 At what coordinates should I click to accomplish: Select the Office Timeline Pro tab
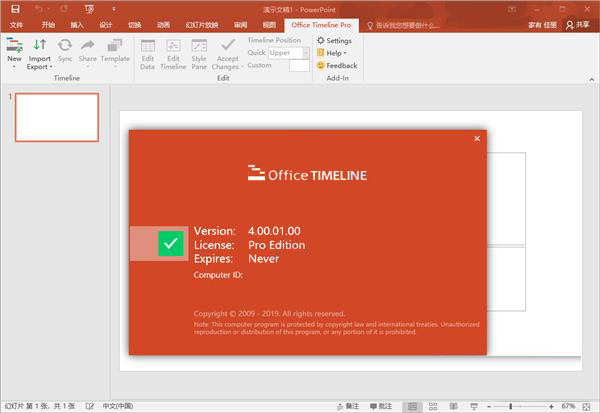coord(321,25)
